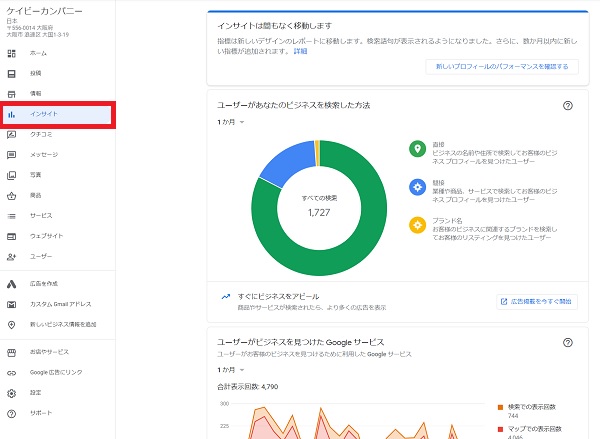This screenshot has width=600, height=439.
Task: Open help icon for Google サービス card
Action: point(567,343)
